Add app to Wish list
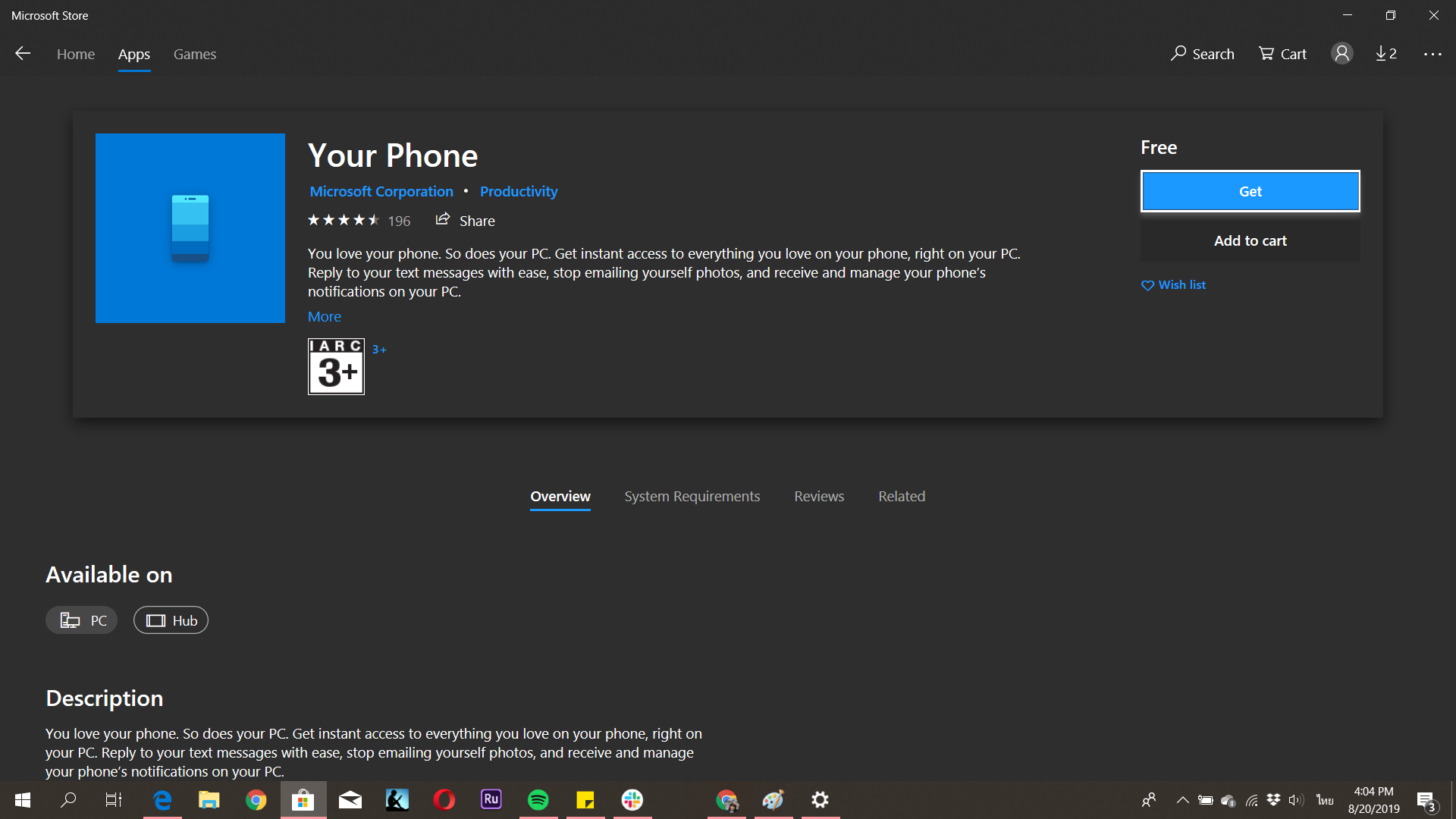Viewport: 1456px width, 819px height. tap(1173, 285)
